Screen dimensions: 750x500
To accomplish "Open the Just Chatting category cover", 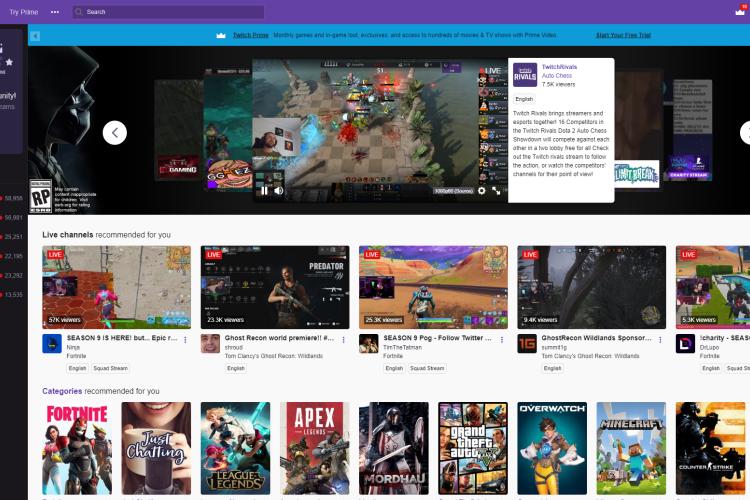I will coord(156,448).
